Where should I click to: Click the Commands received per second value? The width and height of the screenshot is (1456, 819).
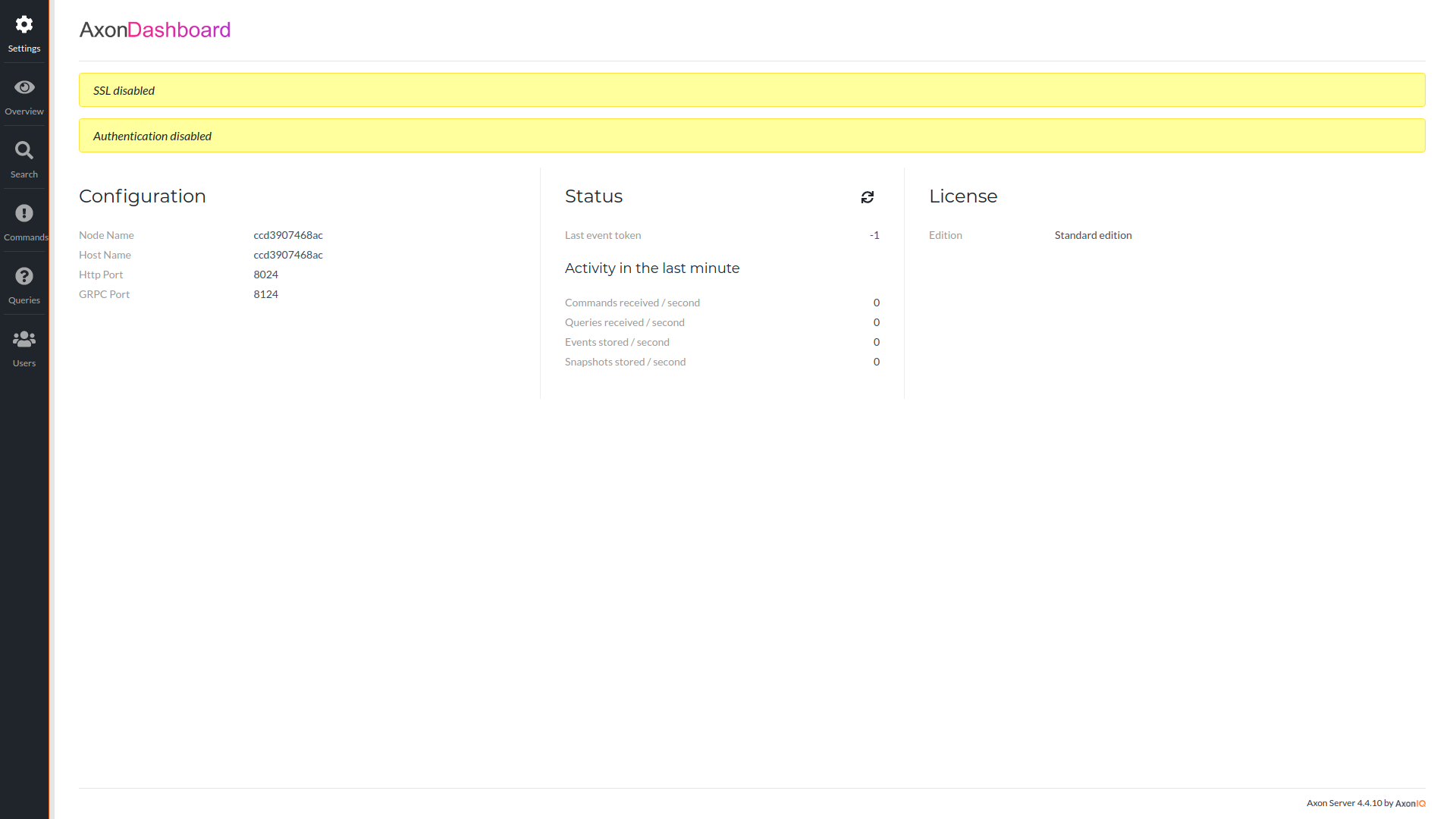pyautogui.click(x=876, y=303)
